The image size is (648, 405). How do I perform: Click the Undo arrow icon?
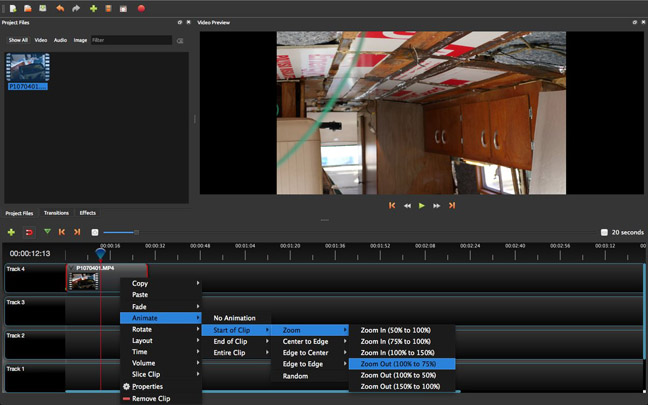(60, 8)
